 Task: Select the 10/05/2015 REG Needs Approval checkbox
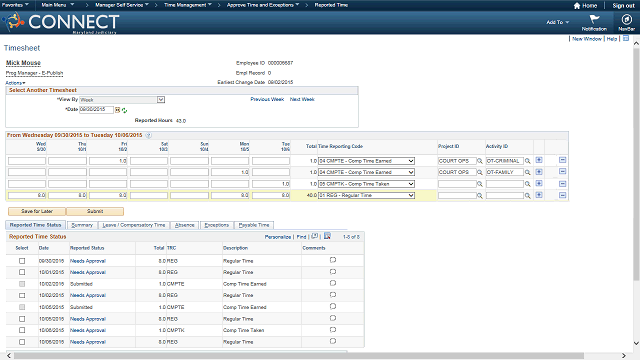click(x=22, y=319)
